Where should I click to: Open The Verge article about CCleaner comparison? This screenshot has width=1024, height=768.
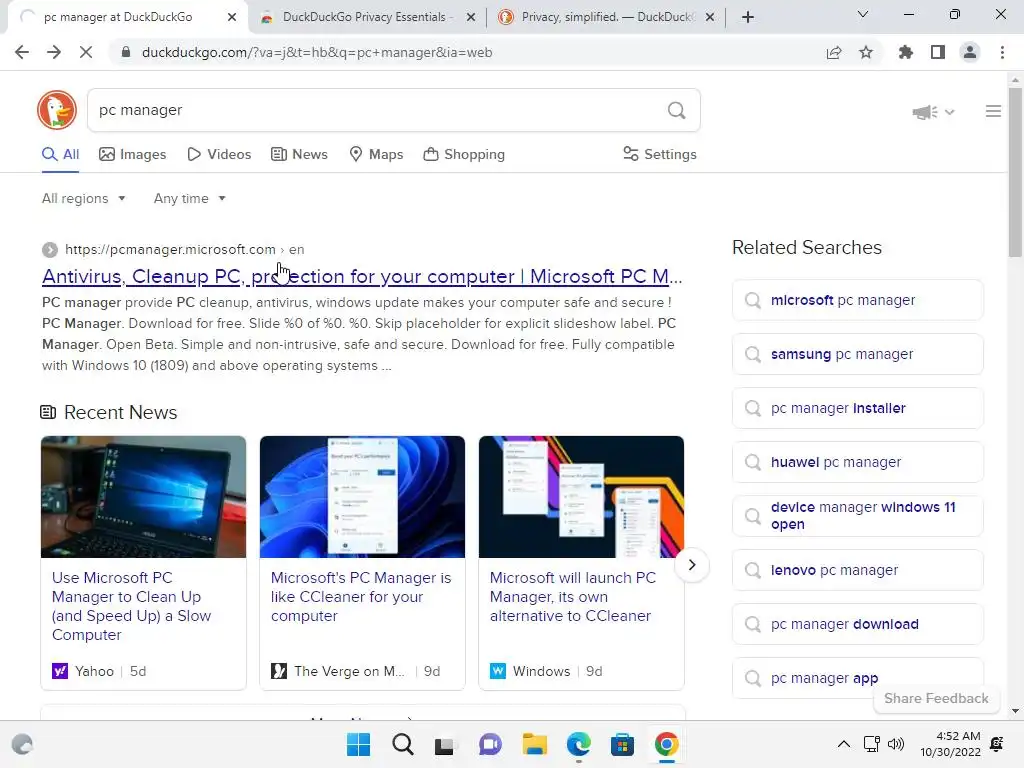pyautogui.click(x=360, y=597)
